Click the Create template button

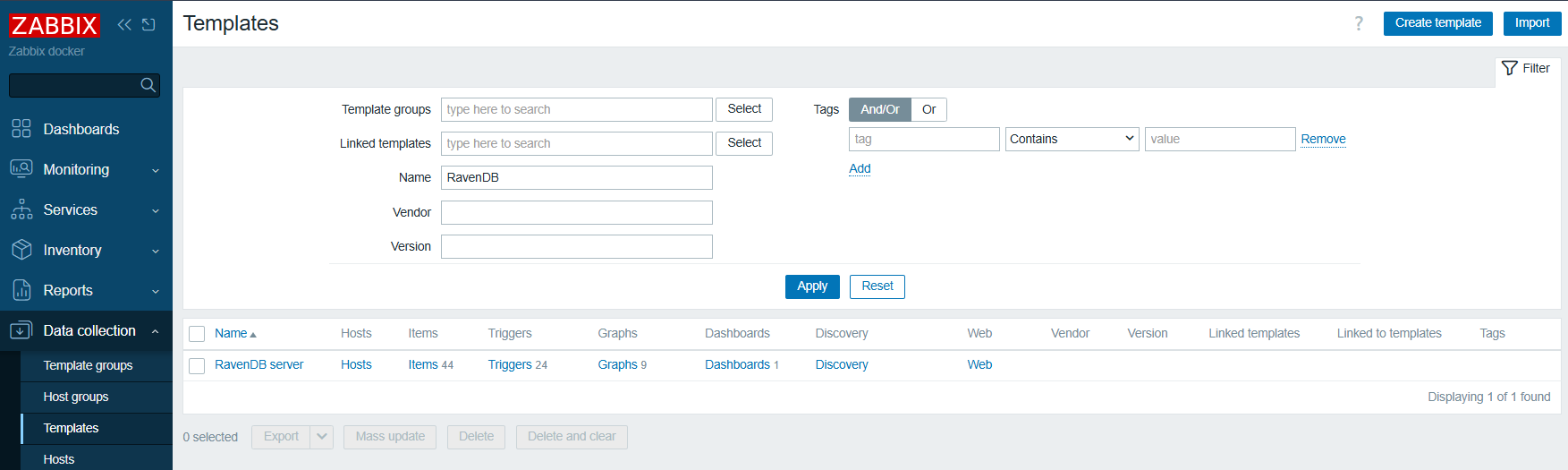(1437, 23)
